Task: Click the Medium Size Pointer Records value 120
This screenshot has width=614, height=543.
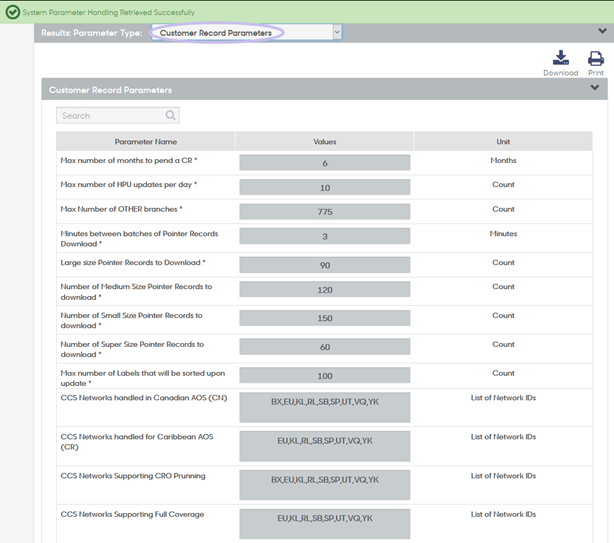Action: tap(325, 289)
